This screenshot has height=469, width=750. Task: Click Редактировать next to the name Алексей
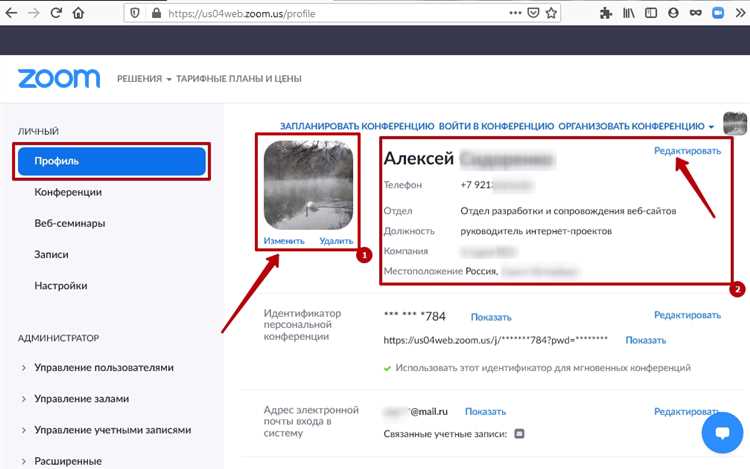click(687, 151)
